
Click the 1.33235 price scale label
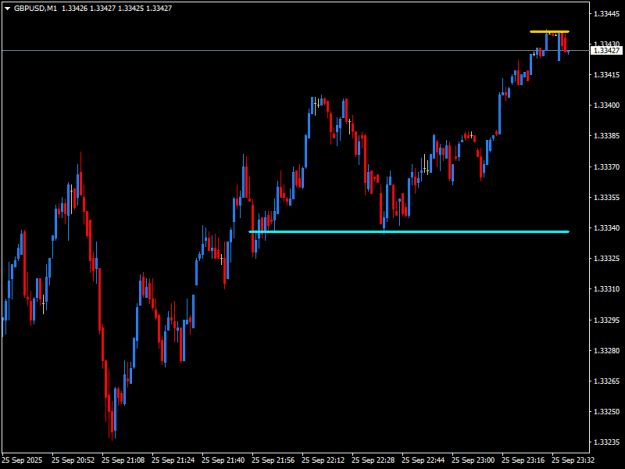coord(607,442)
